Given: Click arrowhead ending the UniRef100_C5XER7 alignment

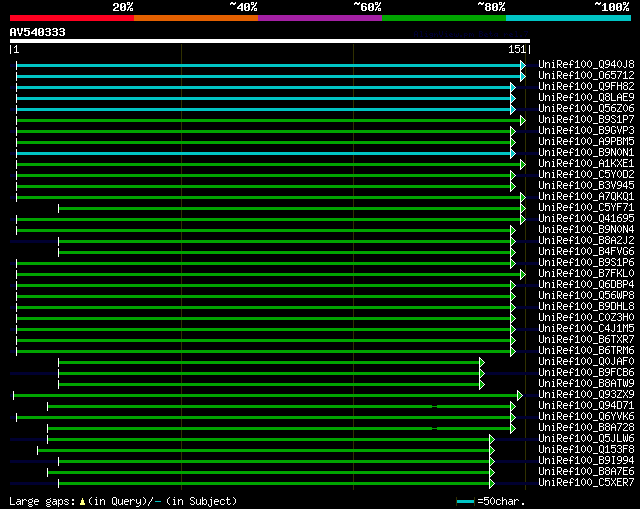Looking at the screenshot, I should tap(492, 484).
